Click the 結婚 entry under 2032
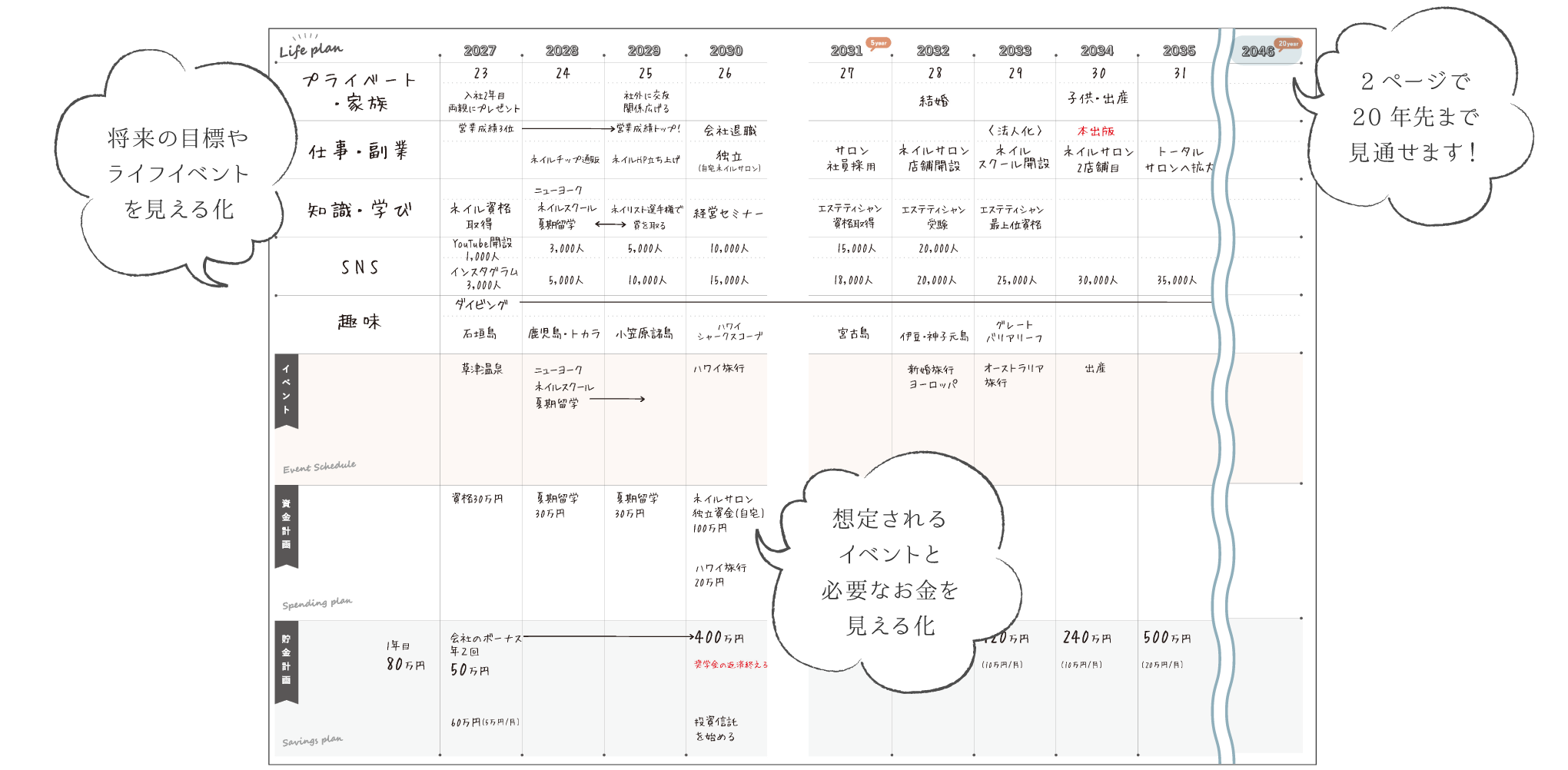 click(934, 101)
